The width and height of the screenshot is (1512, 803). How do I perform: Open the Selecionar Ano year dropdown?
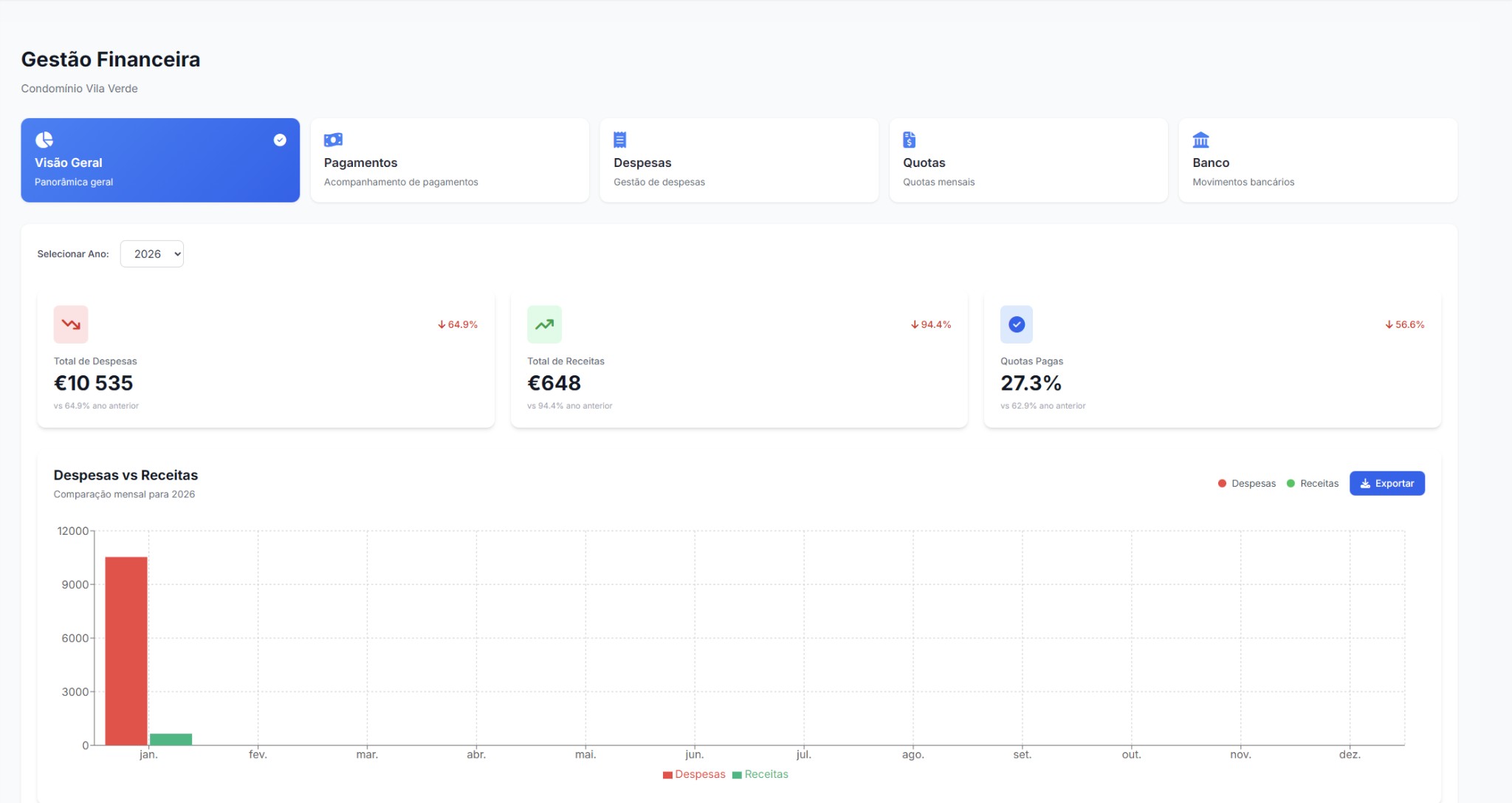[x=152, y=253]
